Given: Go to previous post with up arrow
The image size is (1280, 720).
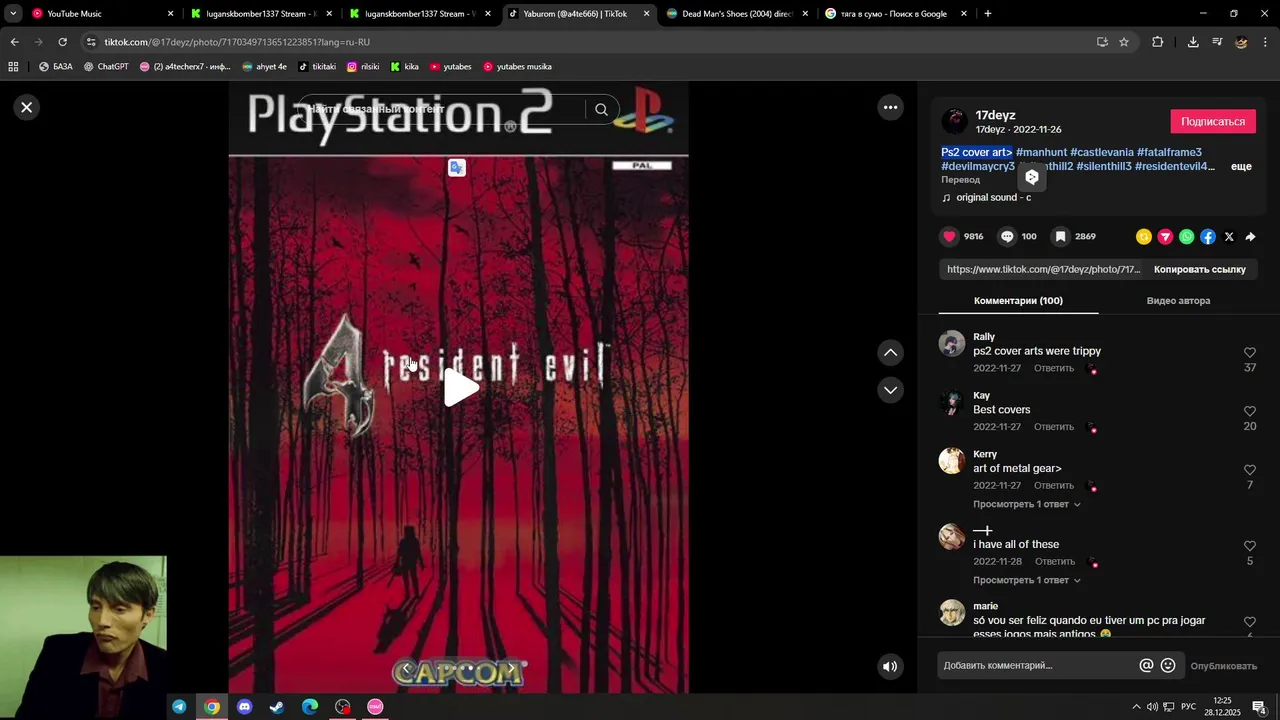Looking at the screenshot, I should (x=890, y=353).
